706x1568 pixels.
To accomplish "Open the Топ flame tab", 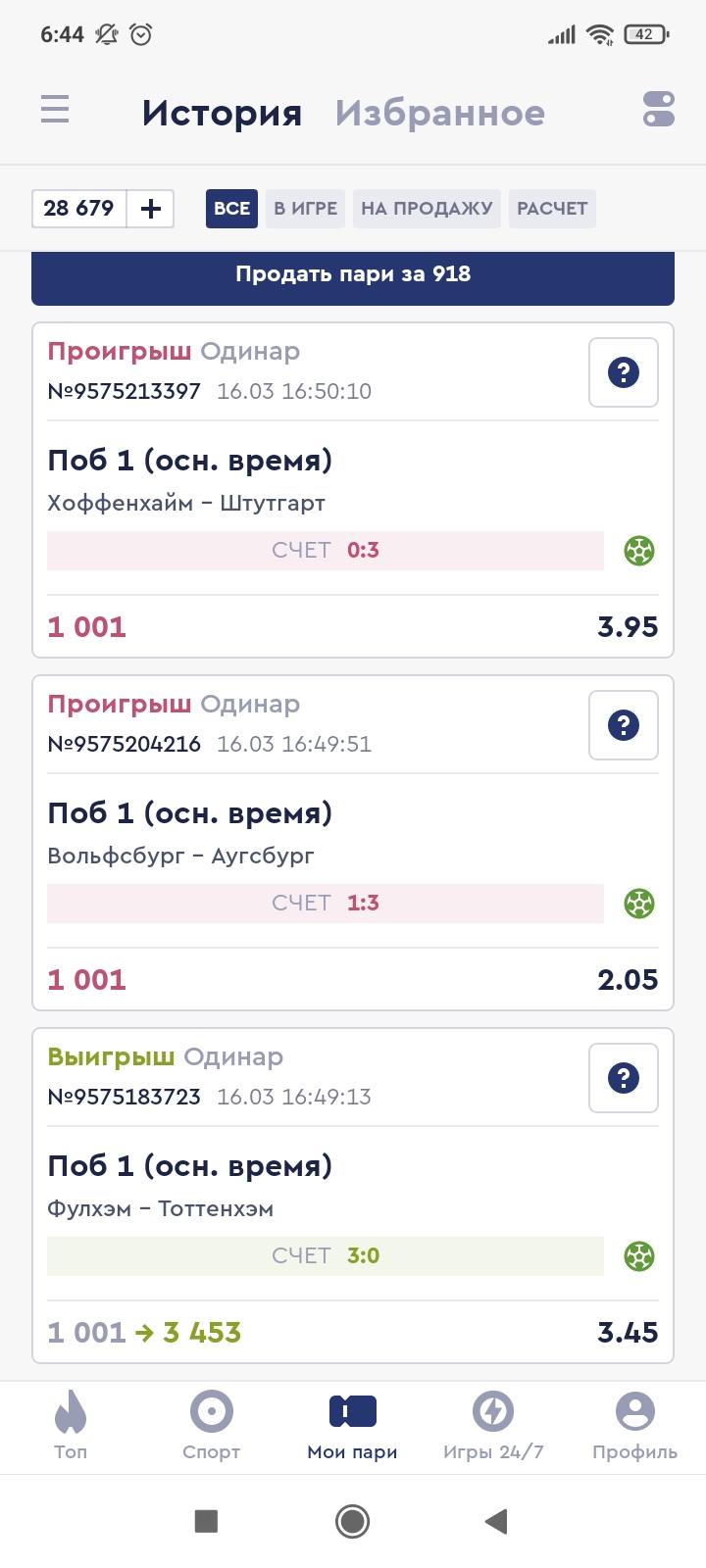I will point(71,1425).
